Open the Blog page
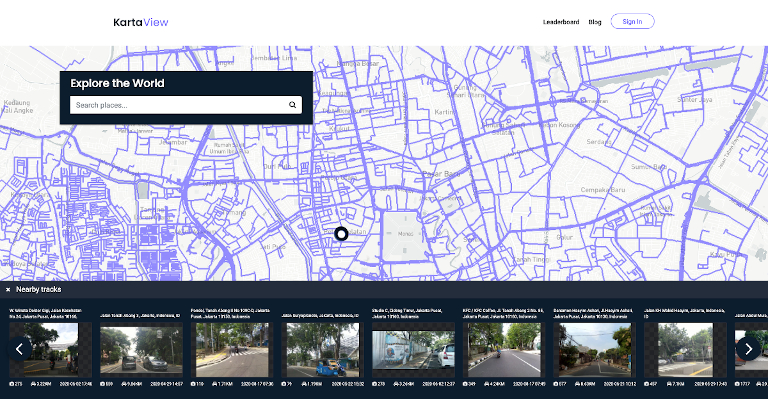768x399 pixels. pos(595,22)
